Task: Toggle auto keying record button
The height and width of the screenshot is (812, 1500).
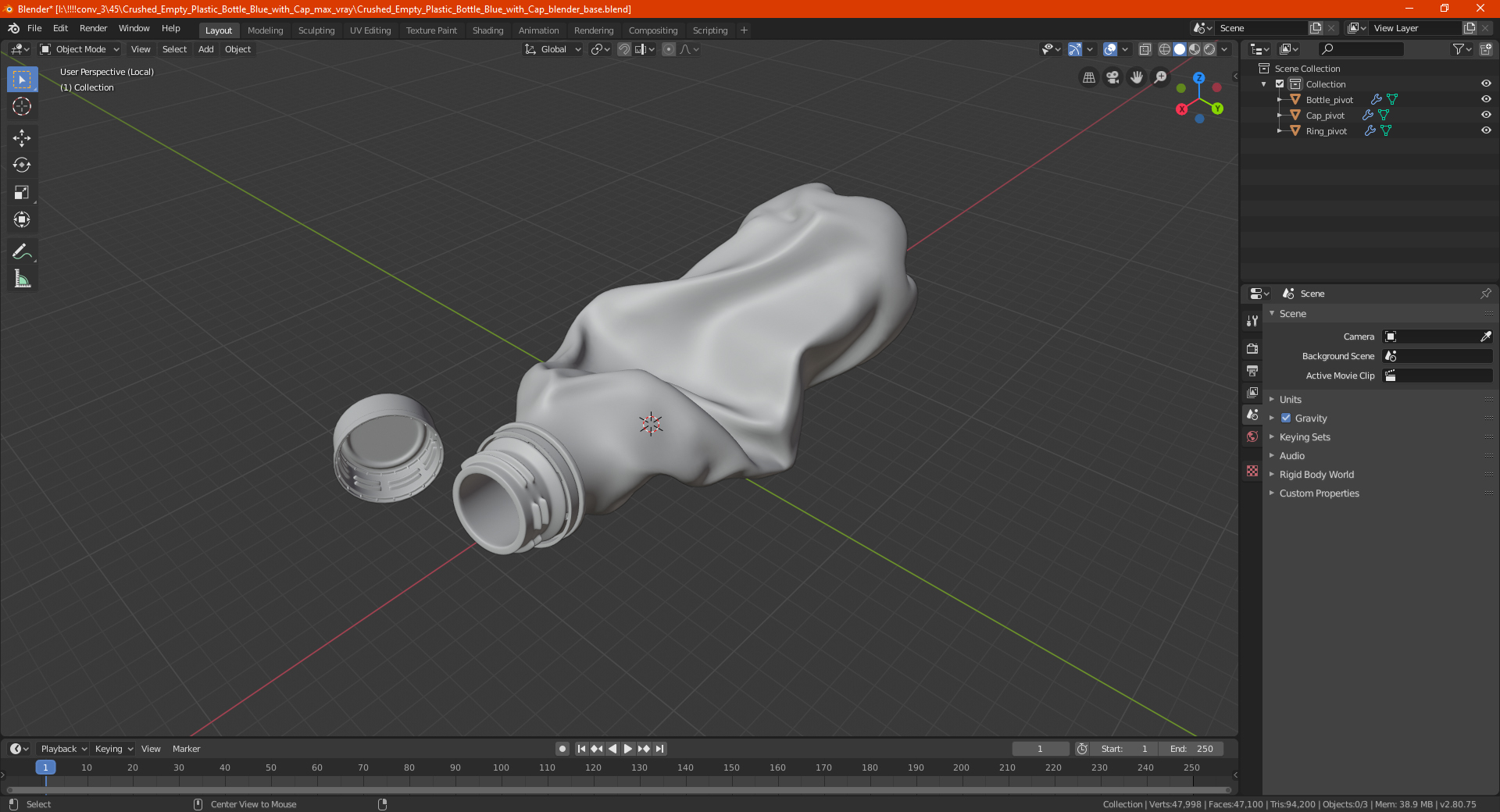Action: [562, 749]
